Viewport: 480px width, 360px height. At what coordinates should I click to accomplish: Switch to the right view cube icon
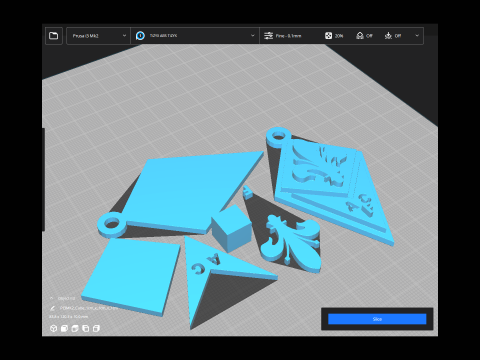point(96,328)
